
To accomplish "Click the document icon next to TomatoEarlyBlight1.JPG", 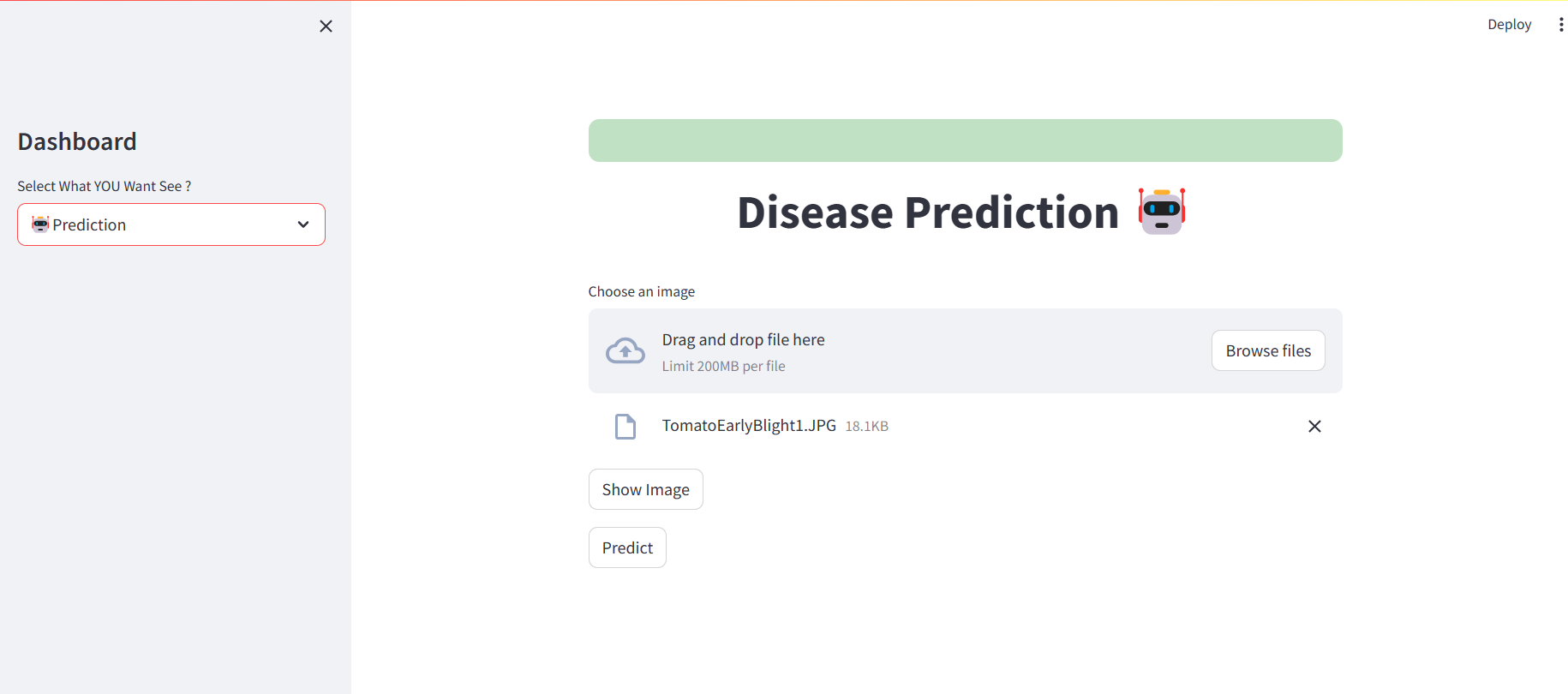I will (625, 426).
